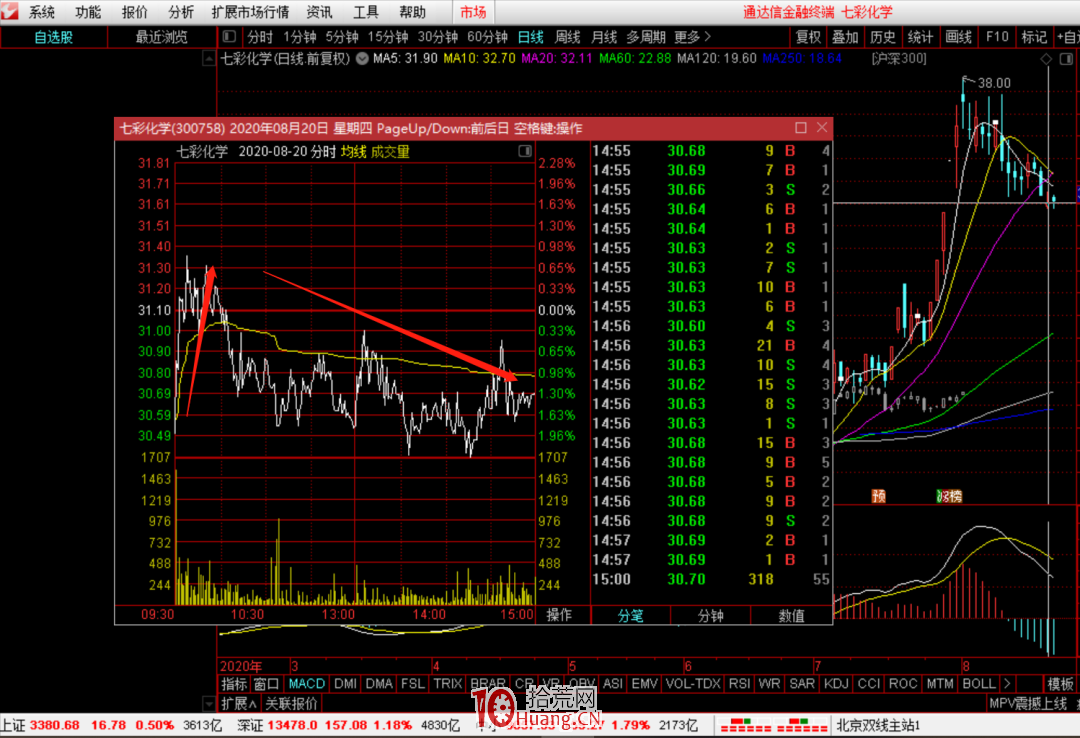The height and width of the screenshot is (738, 1080).
Task: Open the 资讯 menu
Action: (x=319, y=12)
